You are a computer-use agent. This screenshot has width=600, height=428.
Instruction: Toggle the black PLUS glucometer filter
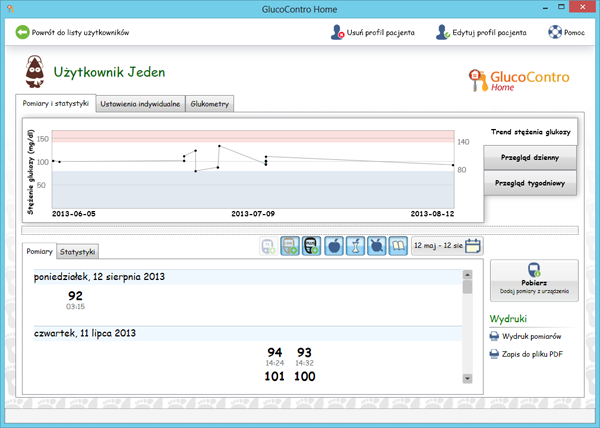[311, 246]
